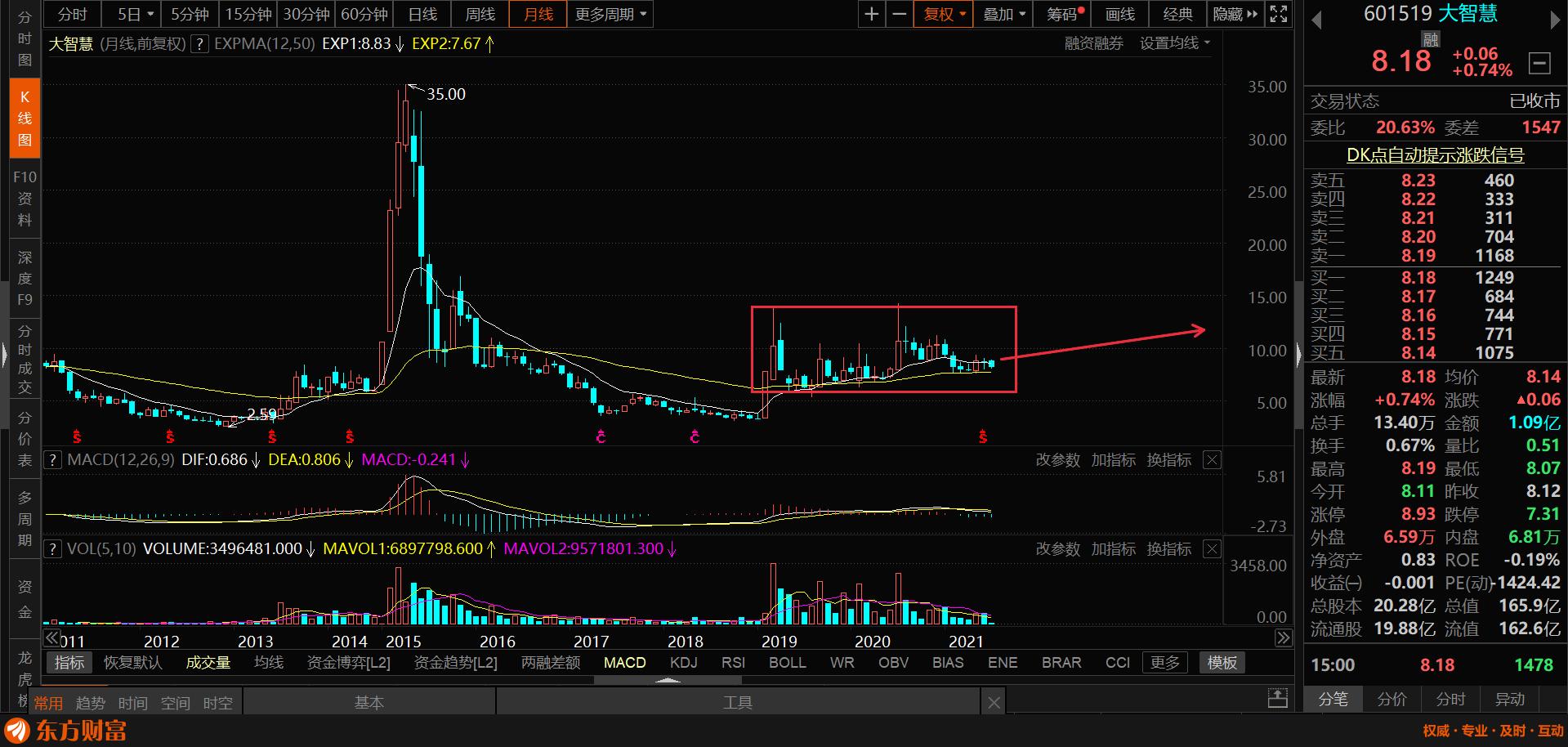This screenshot has width=1568, height=747.
Task: Zoom in the K-line chart with plus button
Action: tap(872, 14)
